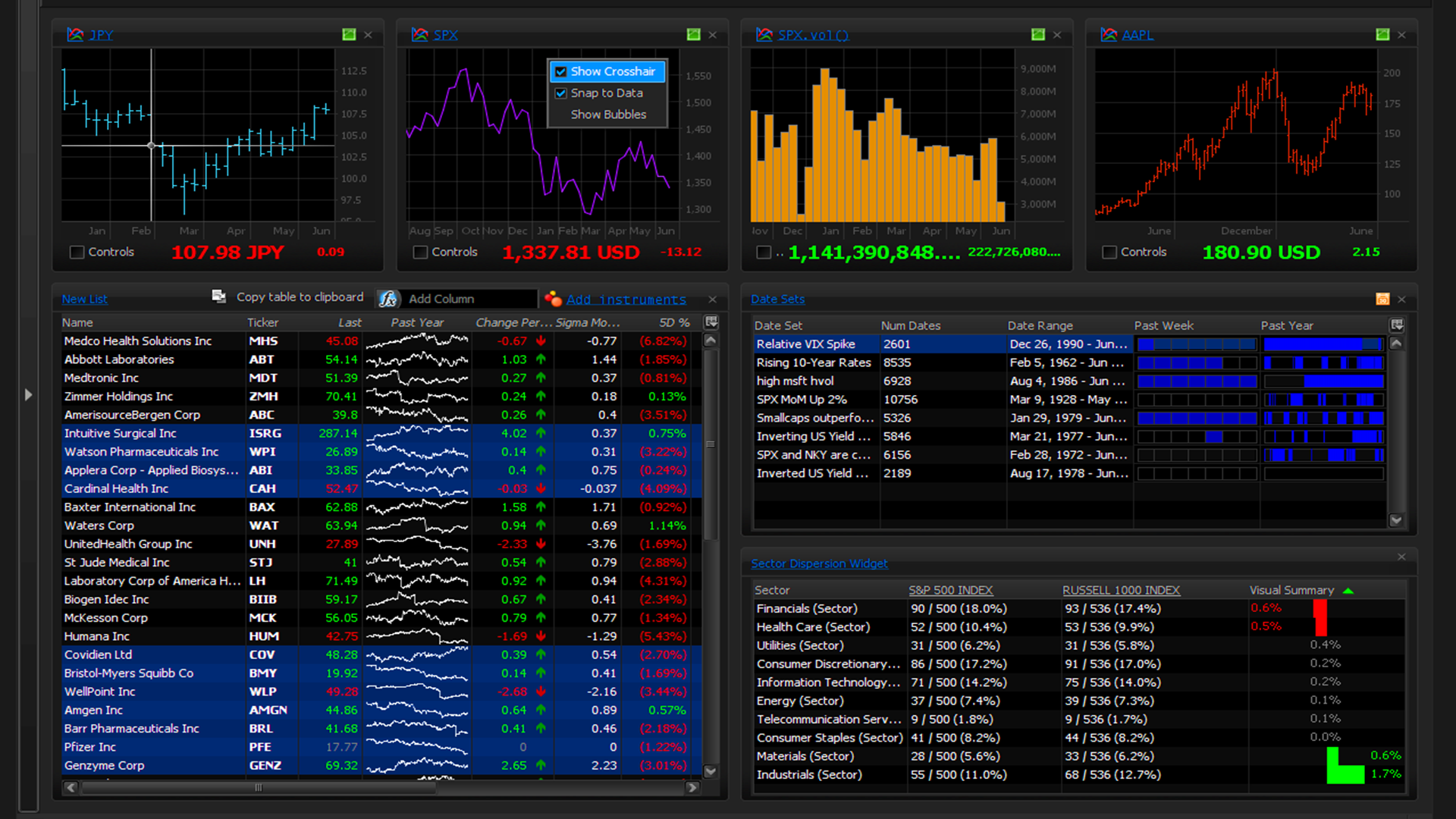The height and width of the screenshot is (819, 1456).
Task: Expand the left sidebar arrow
Action: [28, 394]
